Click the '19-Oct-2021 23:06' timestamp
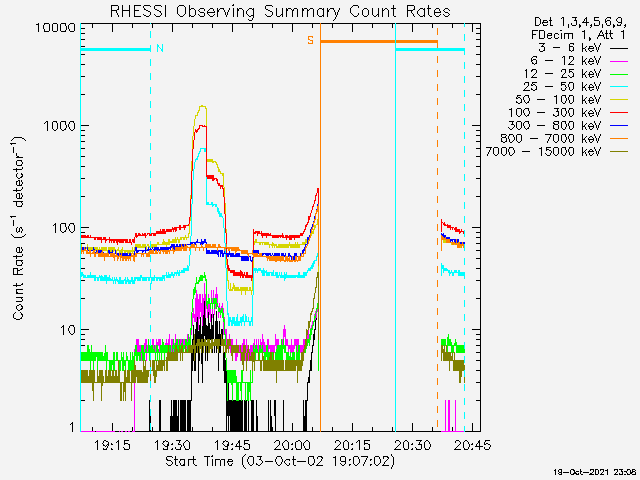640x480 pixels. tap(595, 472)
